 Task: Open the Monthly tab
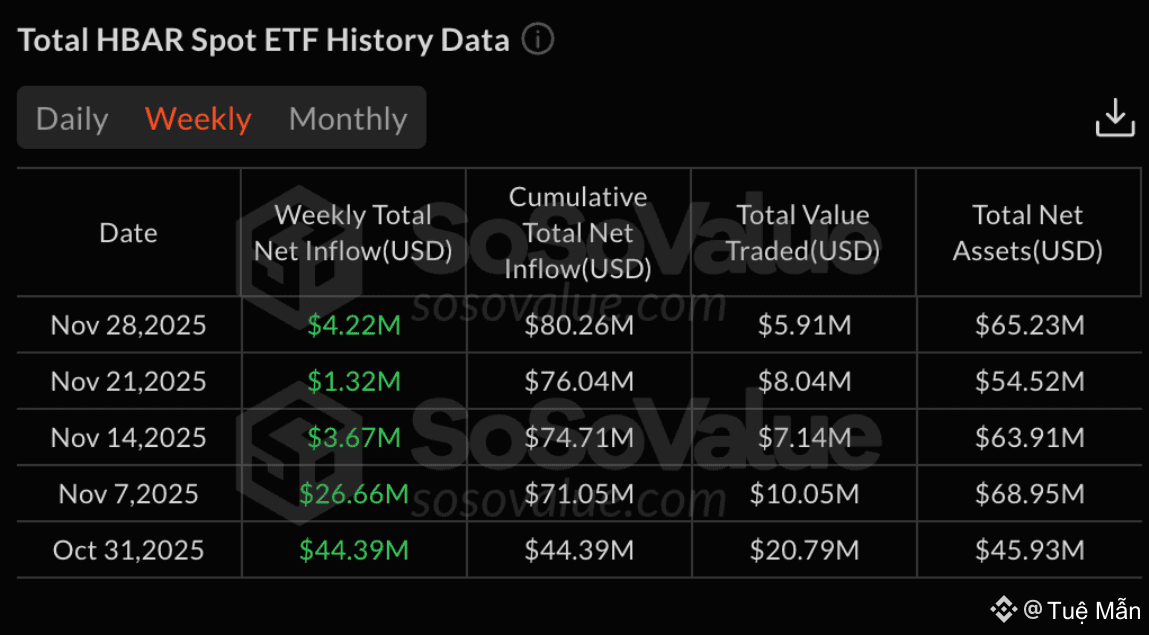(x=348, y=119)
